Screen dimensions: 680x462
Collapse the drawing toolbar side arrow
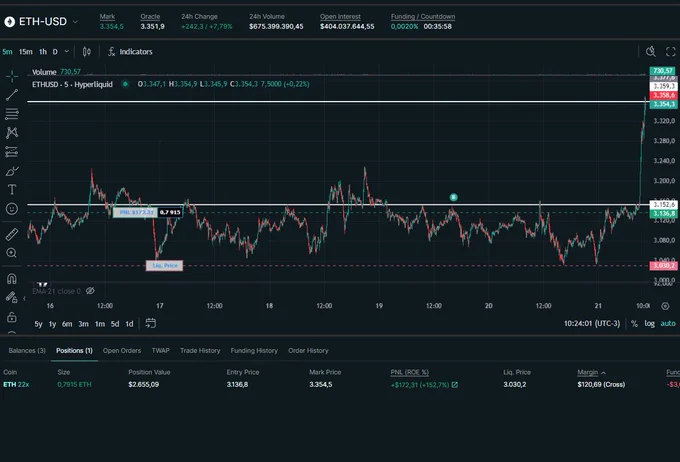point(24,298)
